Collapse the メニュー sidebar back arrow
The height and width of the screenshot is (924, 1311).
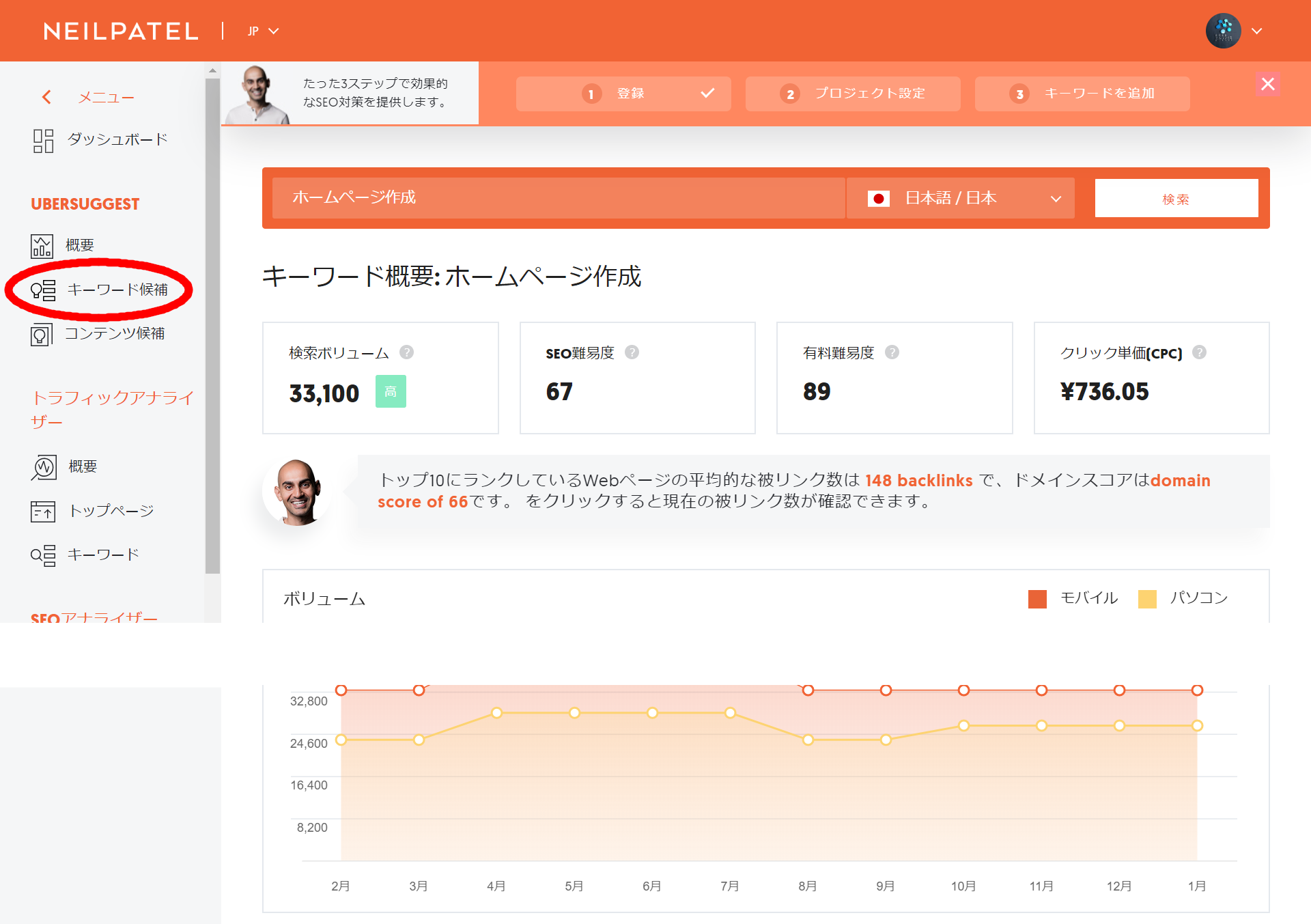[46, 98]
